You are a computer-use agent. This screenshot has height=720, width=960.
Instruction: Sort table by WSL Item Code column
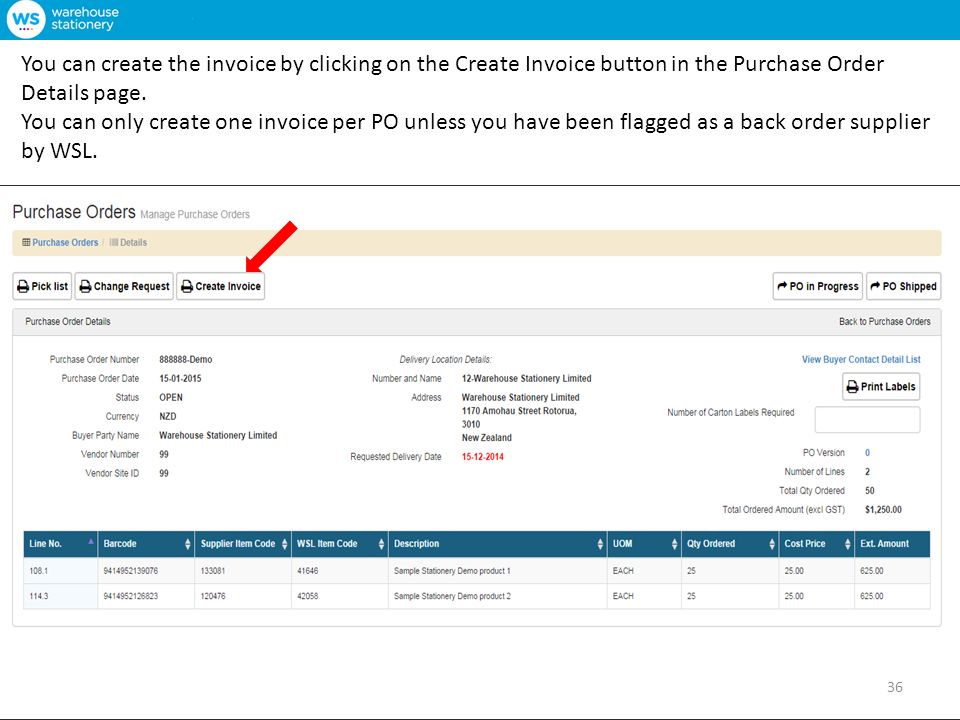340,544
